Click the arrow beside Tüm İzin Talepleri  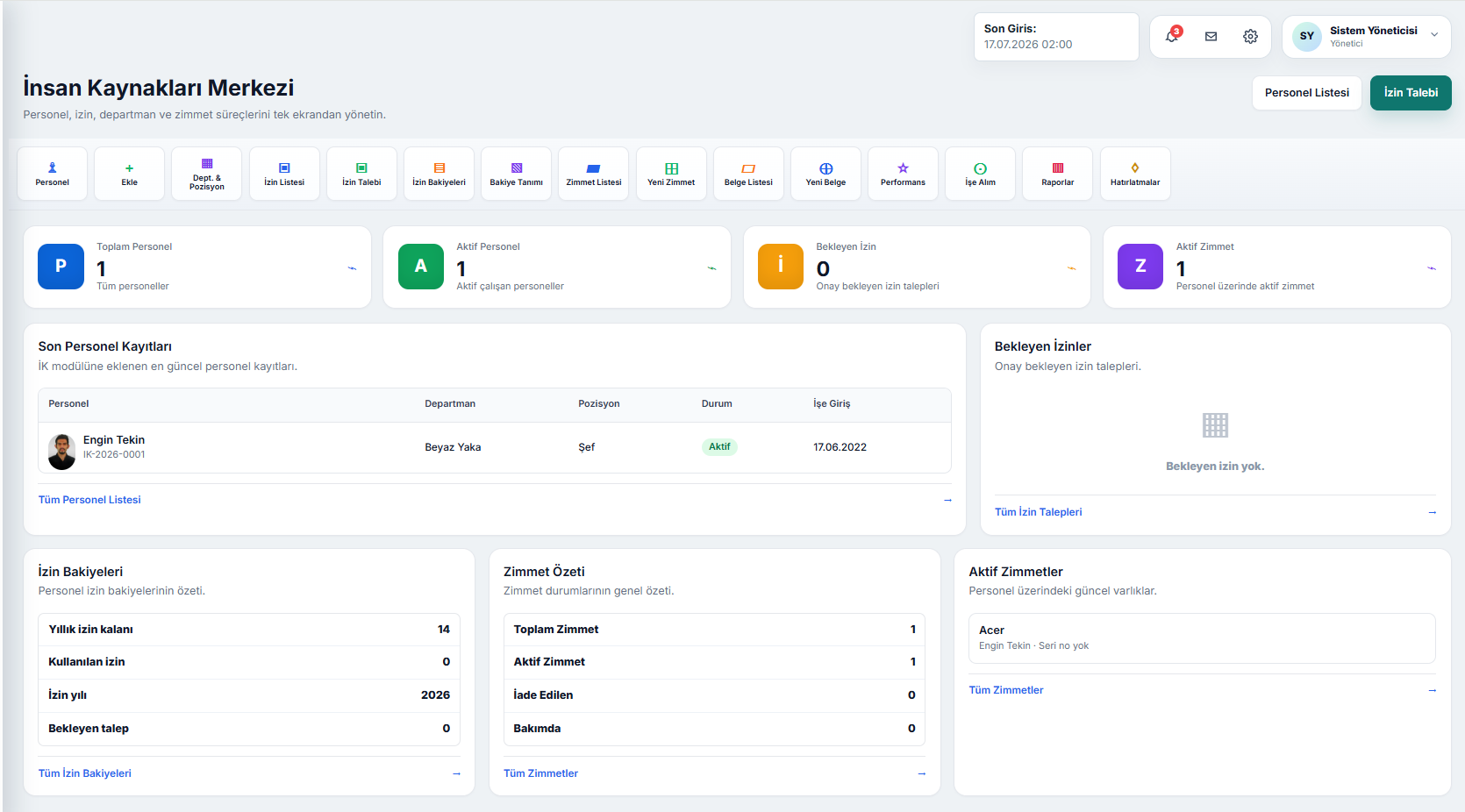pos(1432,512)
